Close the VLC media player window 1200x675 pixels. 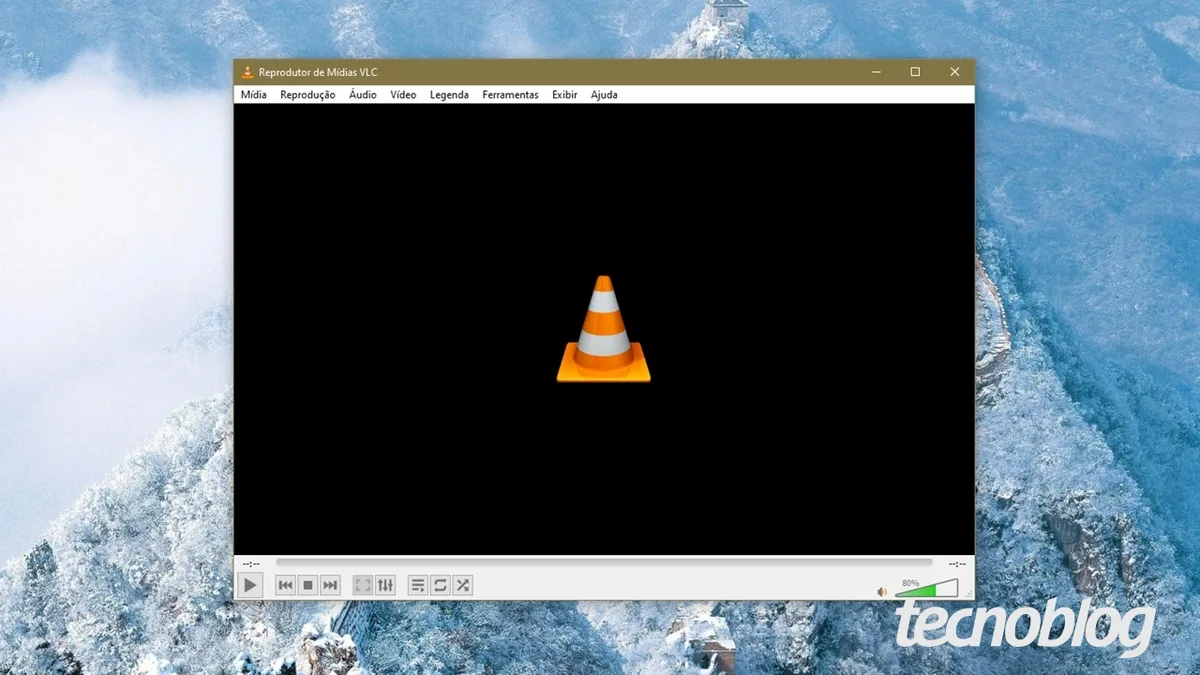(954, 72)
